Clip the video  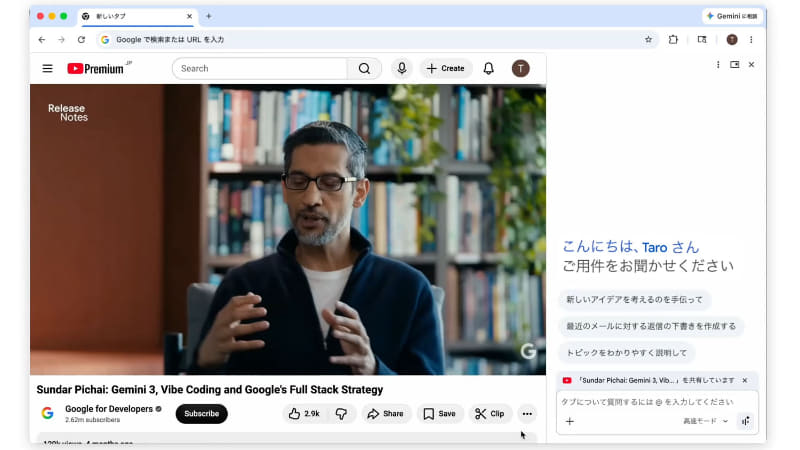click(490, 414)
